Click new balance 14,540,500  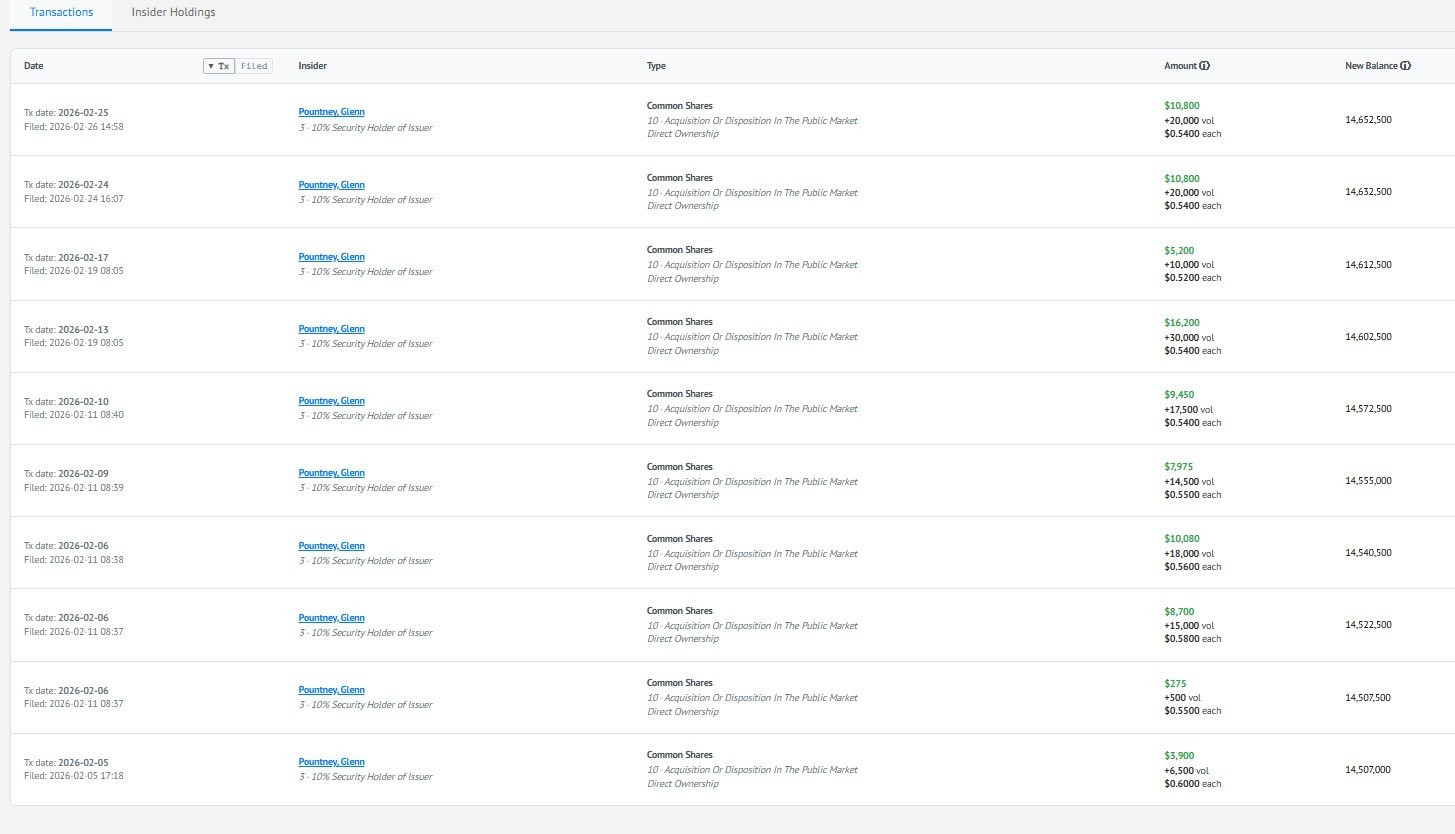1368,553
